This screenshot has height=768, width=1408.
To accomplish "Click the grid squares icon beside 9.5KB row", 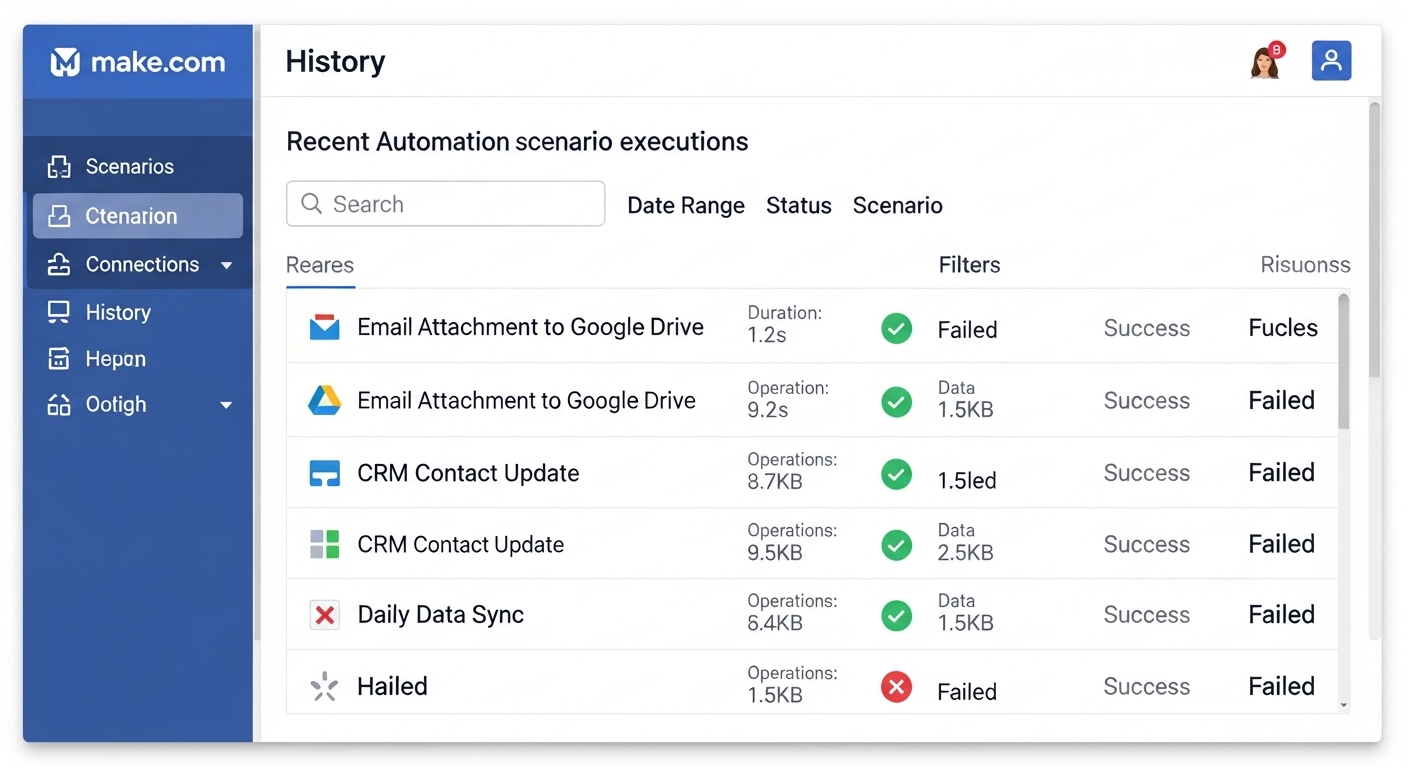I will click(x=324, y=545).
